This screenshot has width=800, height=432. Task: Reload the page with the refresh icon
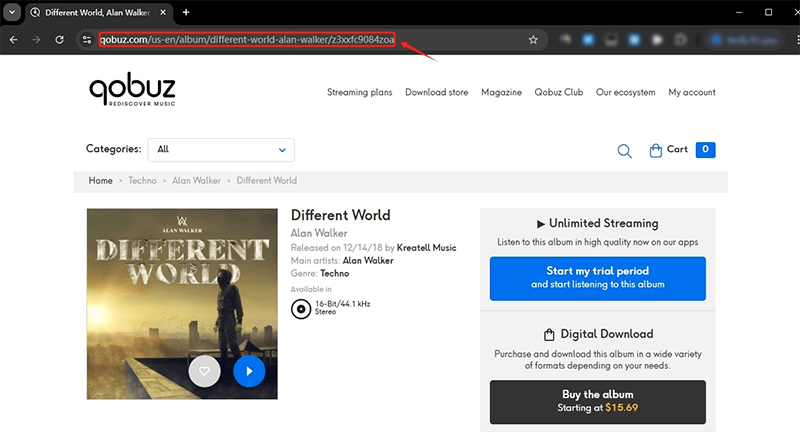[59, 39]
